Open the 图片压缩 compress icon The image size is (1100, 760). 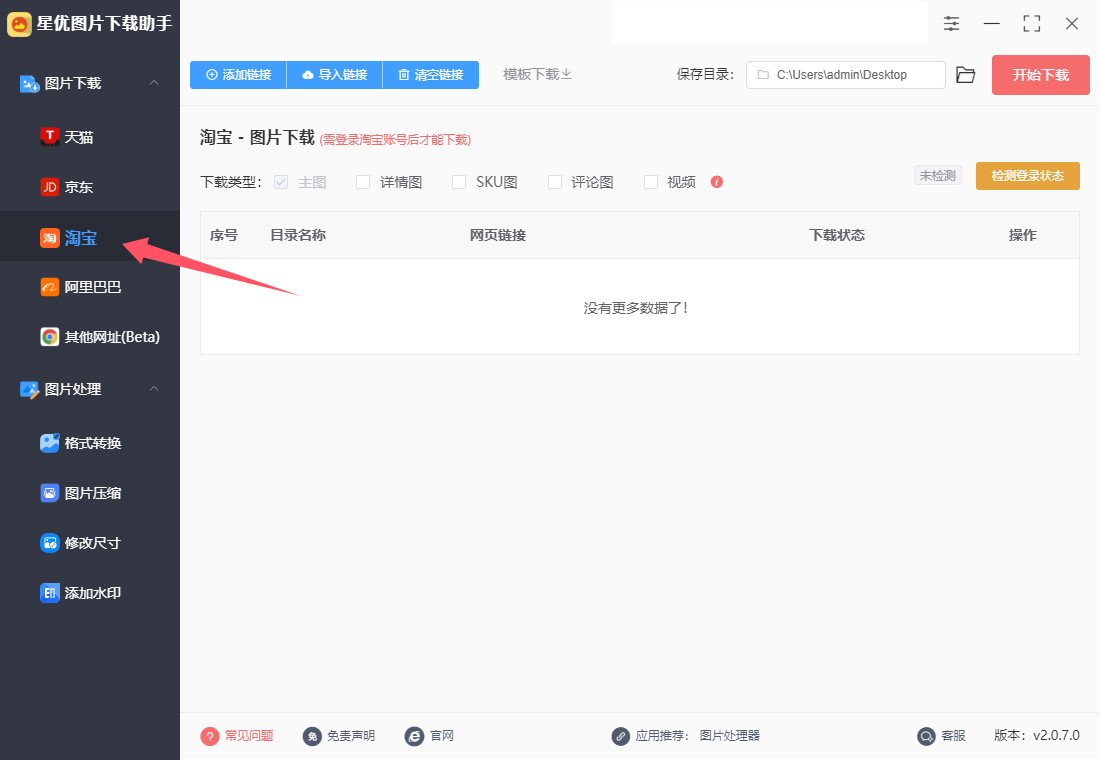coord(50,493)
